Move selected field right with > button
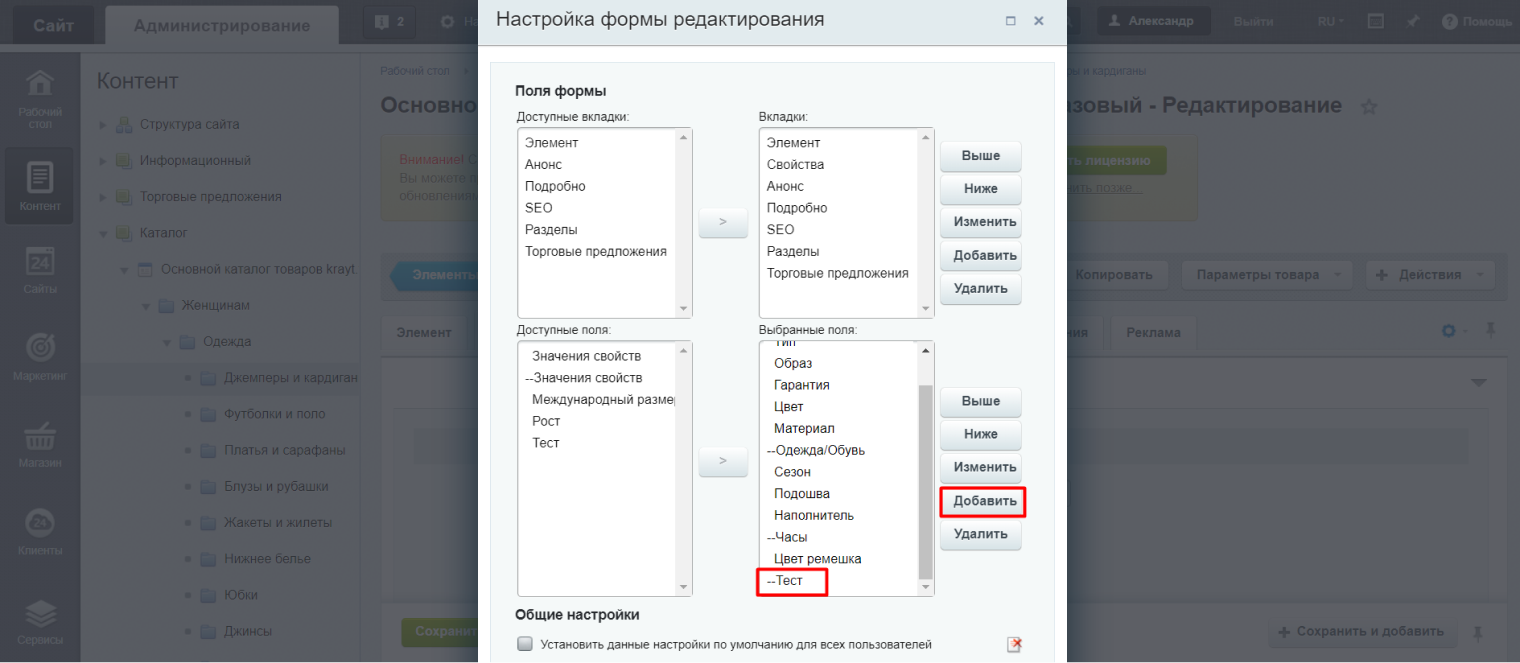Viewport: 1520px width, 663px height. (723, 461)
